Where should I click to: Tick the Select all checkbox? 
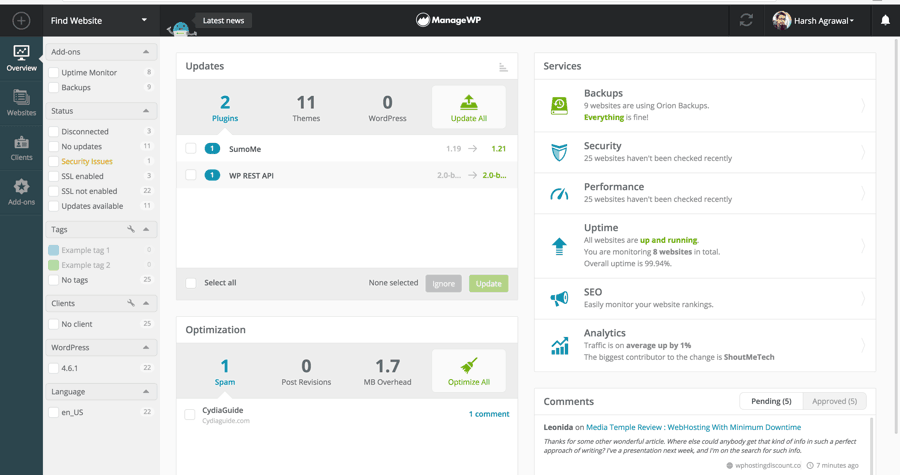[x=191, y=283]
